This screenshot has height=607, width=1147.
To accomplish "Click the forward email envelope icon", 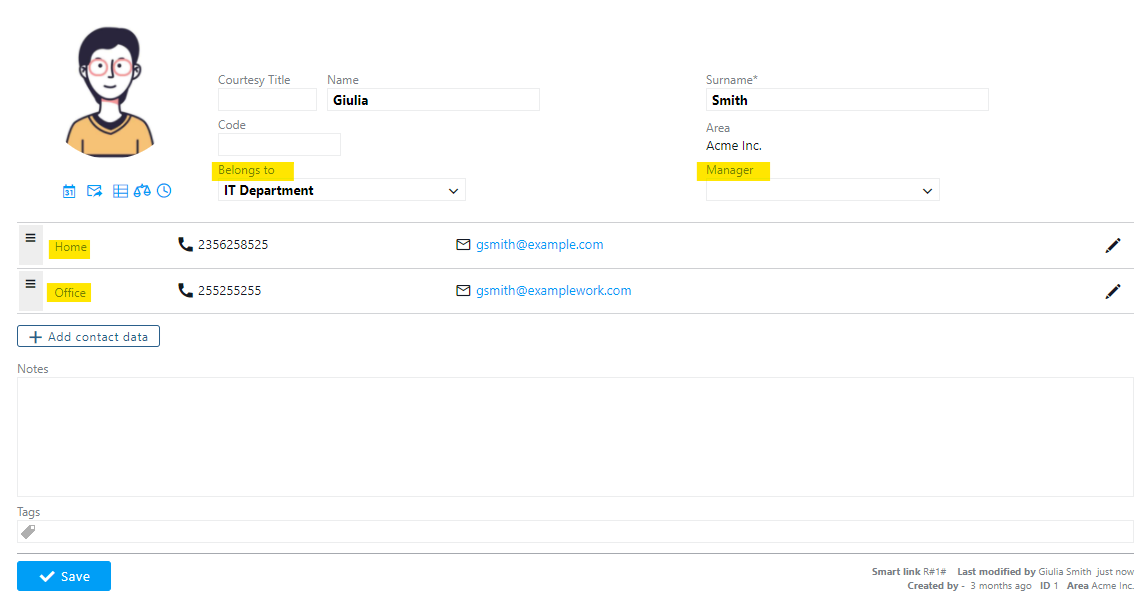I will 95,191.
